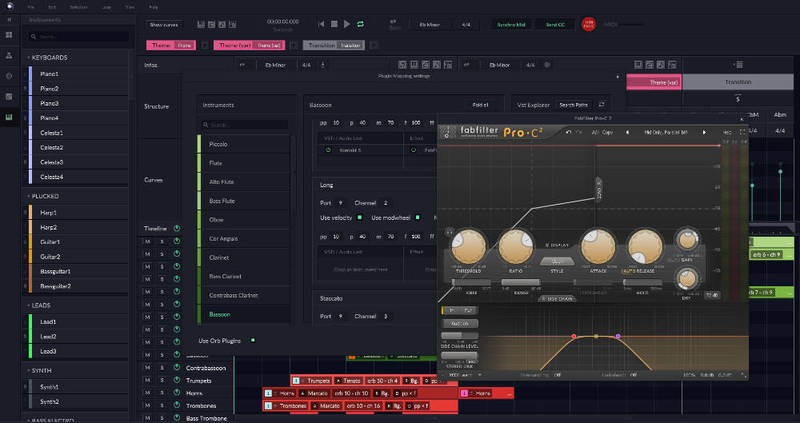Click the power icon next to Timeline
The width and height of the screenshot is (800, 423).
pyautogui.click(x=177, y=228)
